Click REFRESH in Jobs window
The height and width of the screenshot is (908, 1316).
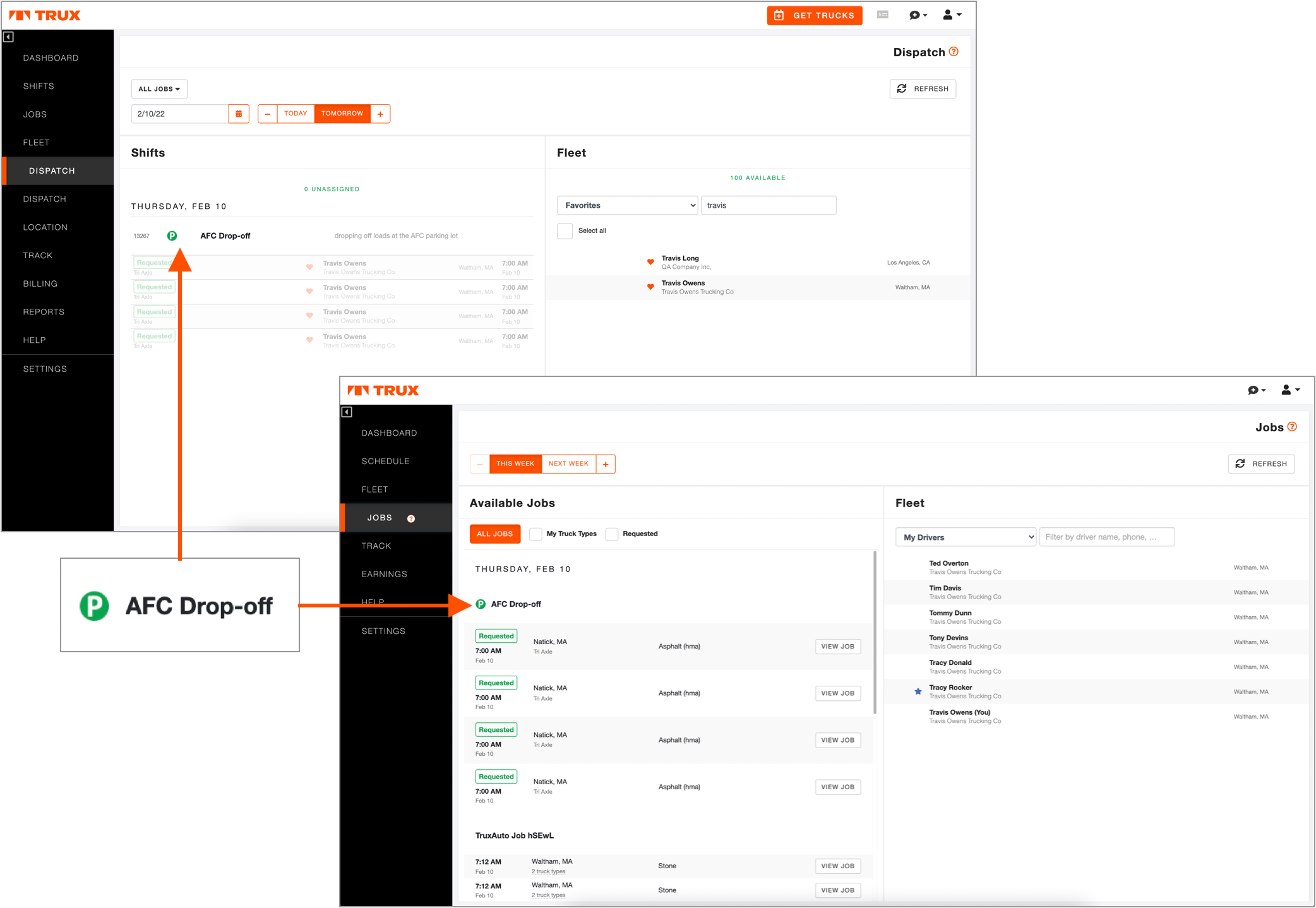1261,464
